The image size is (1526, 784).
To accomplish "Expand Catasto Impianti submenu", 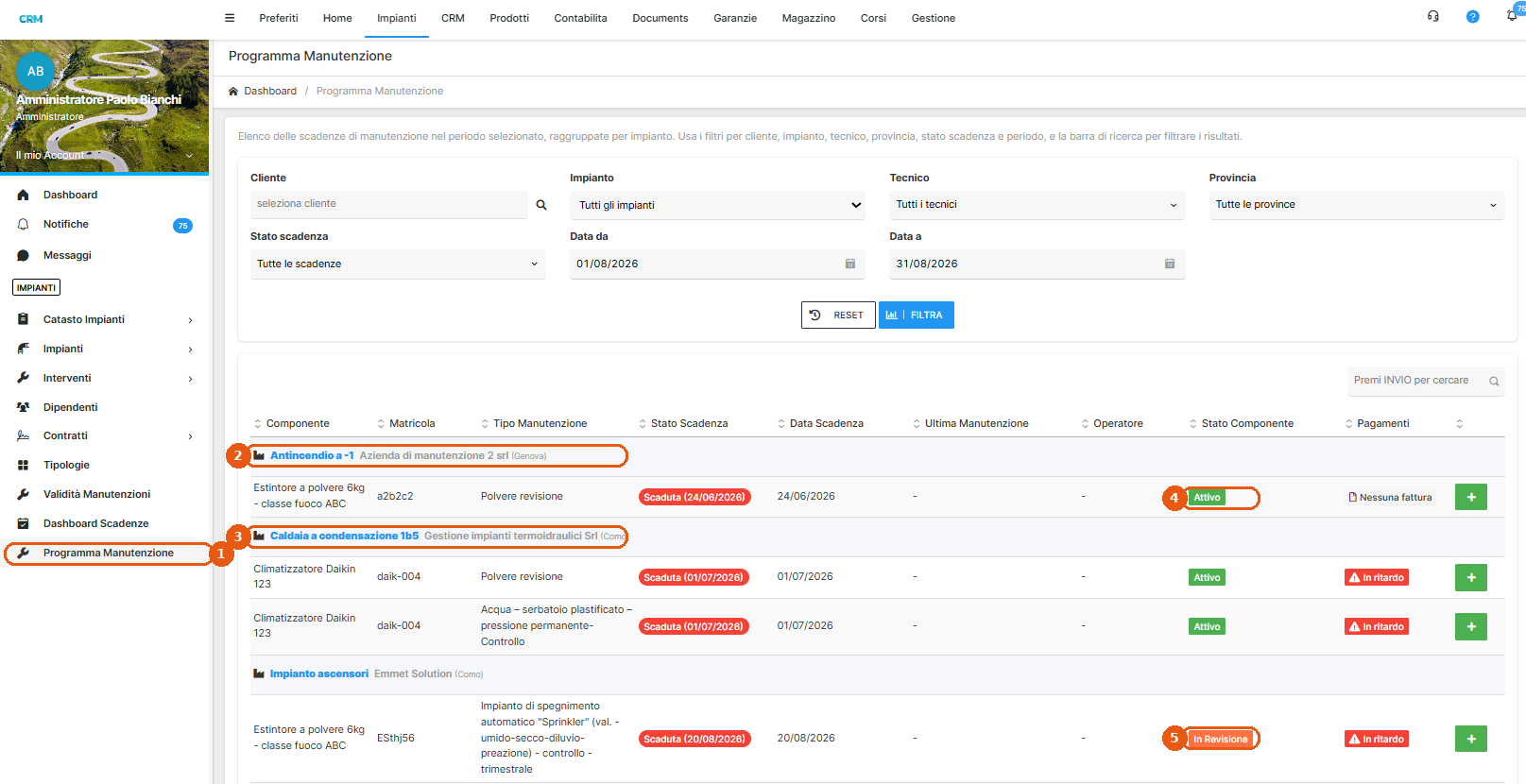I will pos(190,320).
